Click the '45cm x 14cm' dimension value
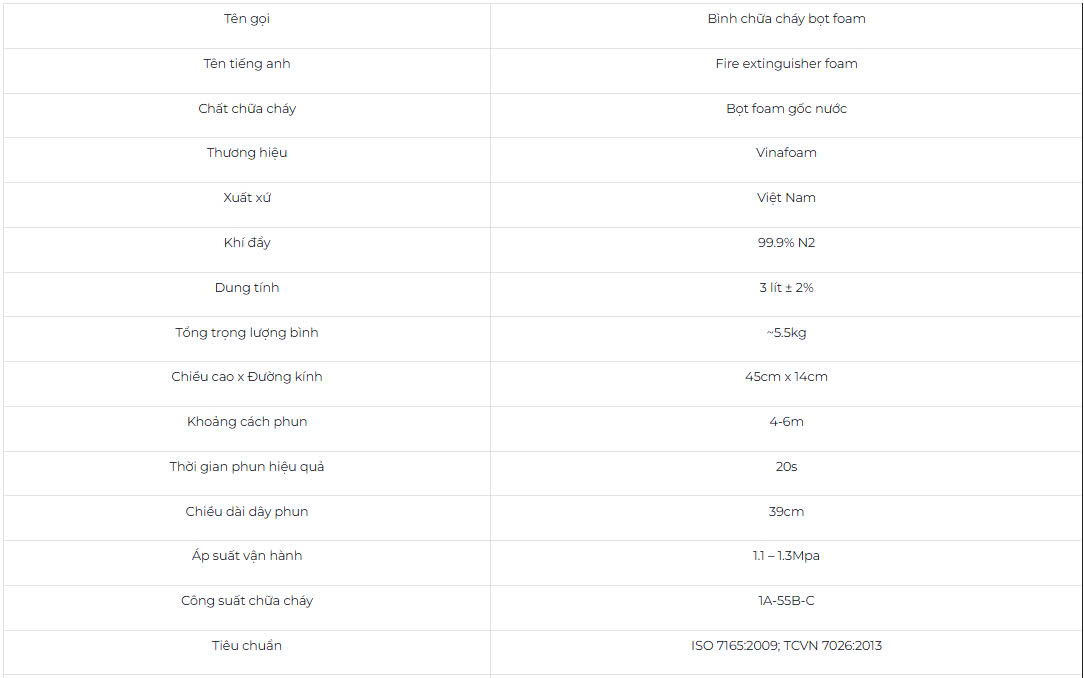 (786, 377)
